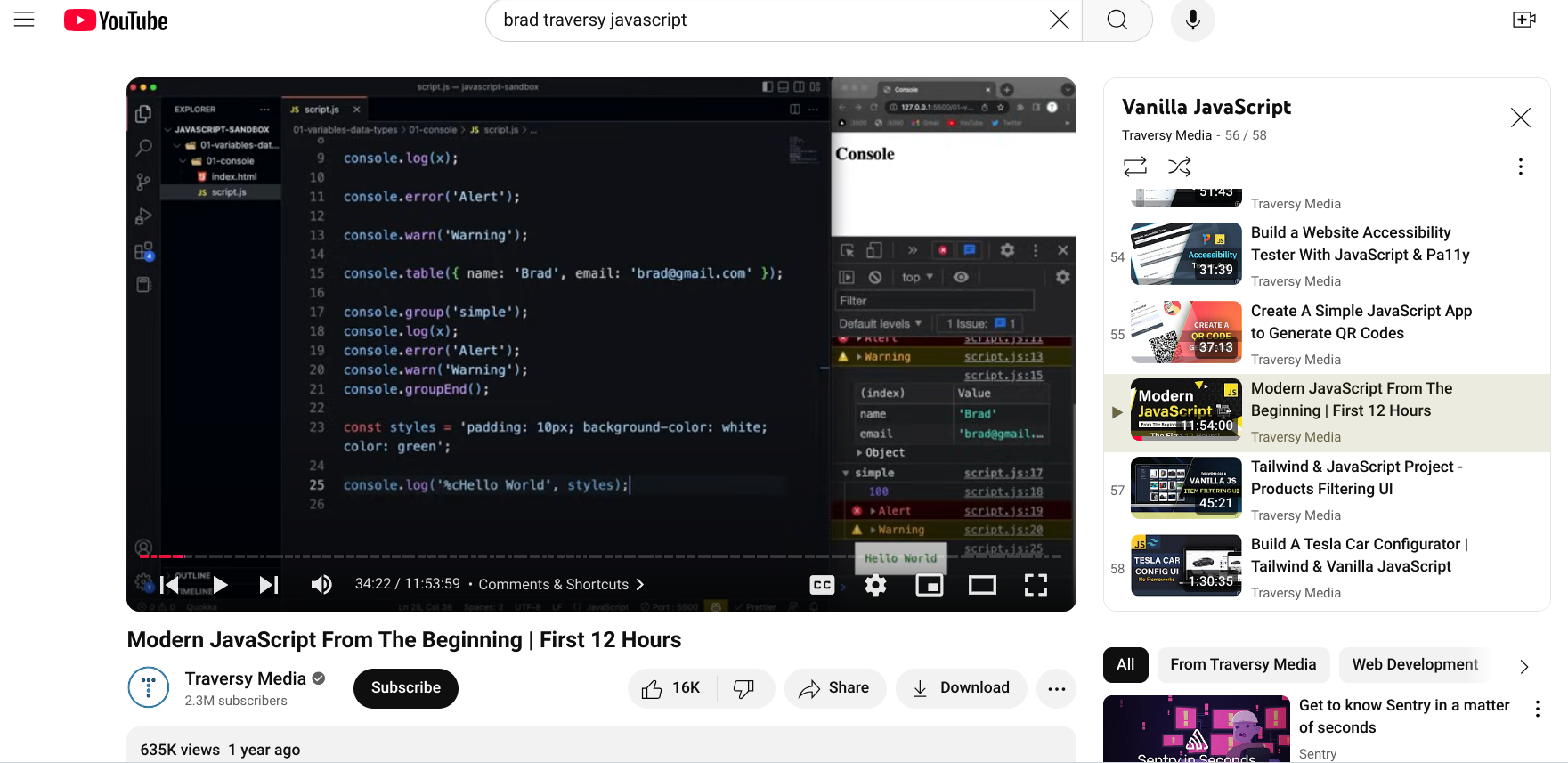Clear the search box text
Screen dimensions: 1568x763
coord(1059,20)
